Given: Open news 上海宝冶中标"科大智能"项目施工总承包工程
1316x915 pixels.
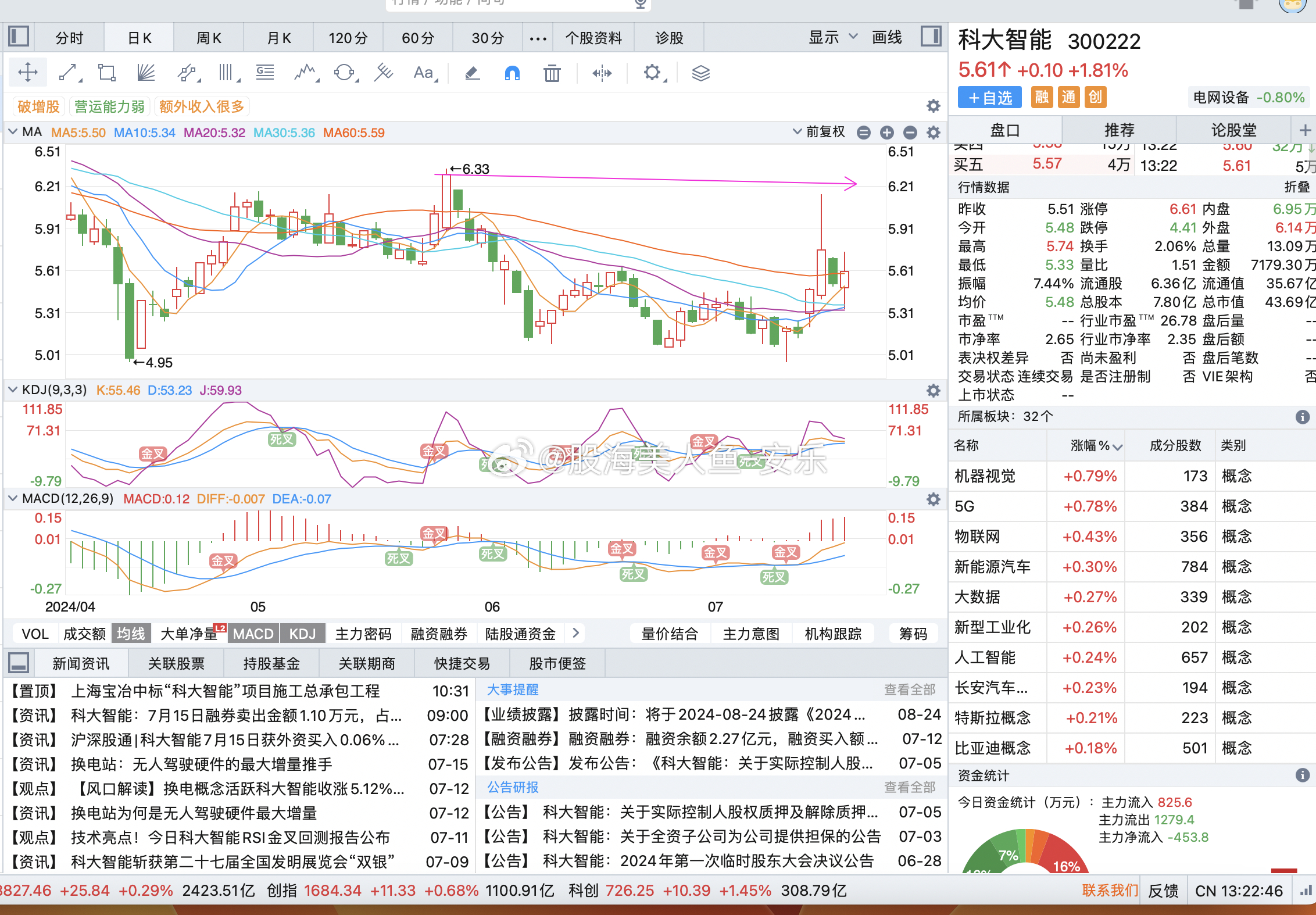Looking at the screenshot, I should click(x=226, y=691).
